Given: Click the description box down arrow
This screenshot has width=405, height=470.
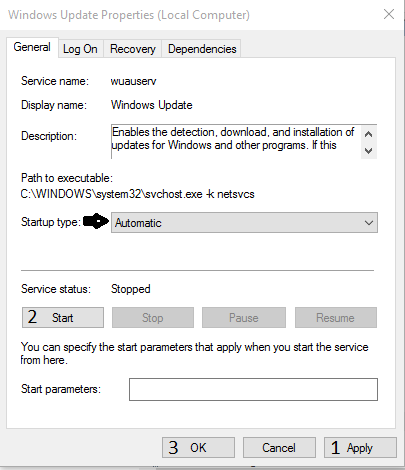Looking at the screenshot, I should (368, 151).
